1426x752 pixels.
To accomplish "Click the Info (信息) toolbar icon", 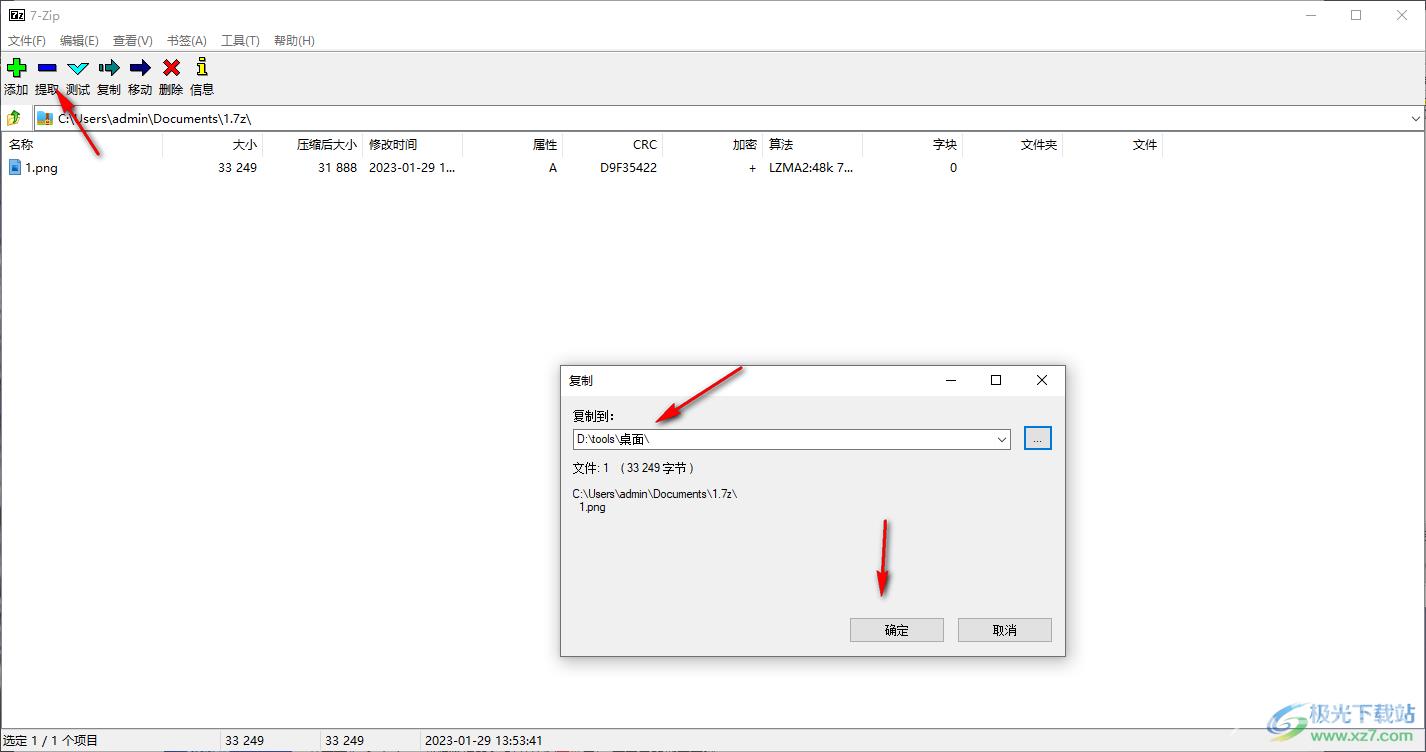I will pyautogui.click(x=202, y=67).
